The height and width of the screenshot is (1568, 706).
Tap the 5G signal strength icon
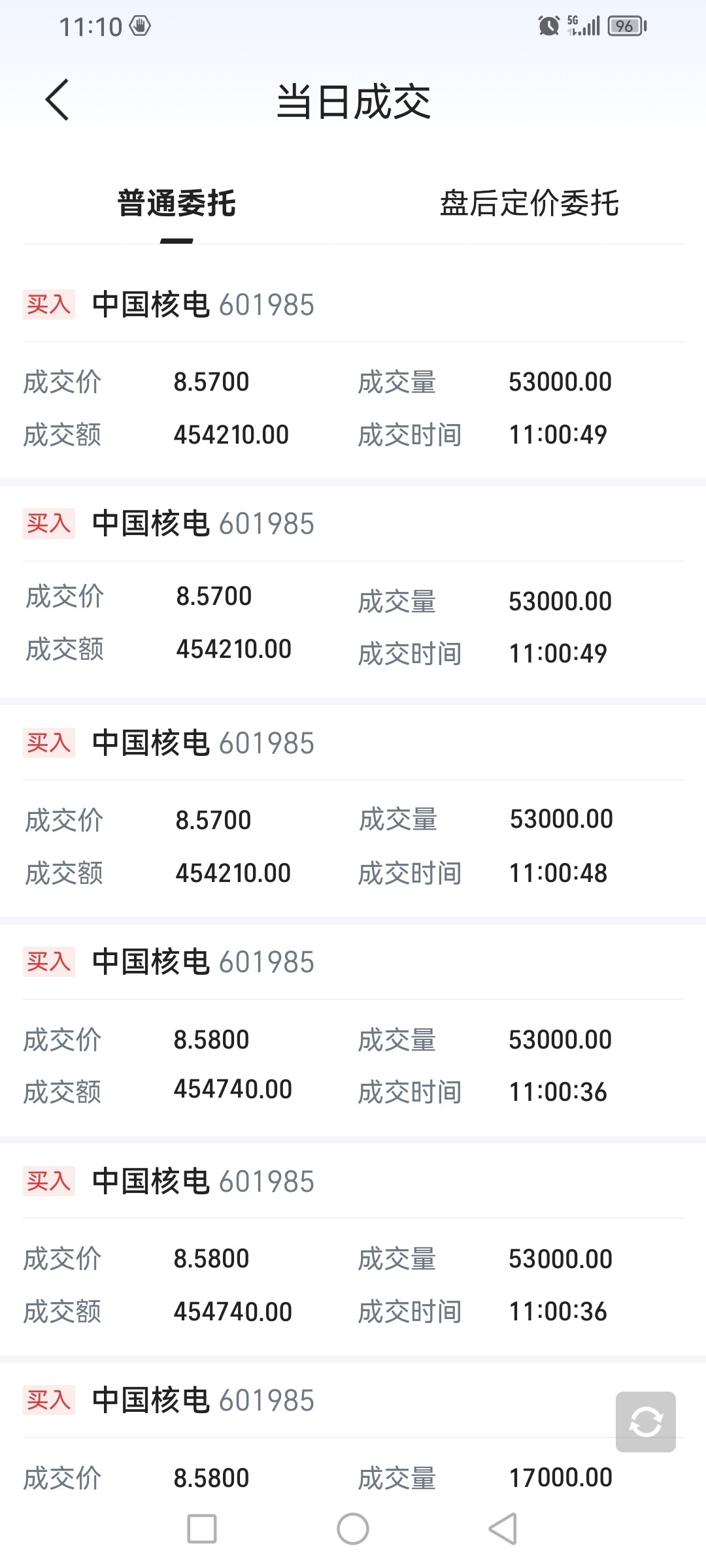click(583, 26)
